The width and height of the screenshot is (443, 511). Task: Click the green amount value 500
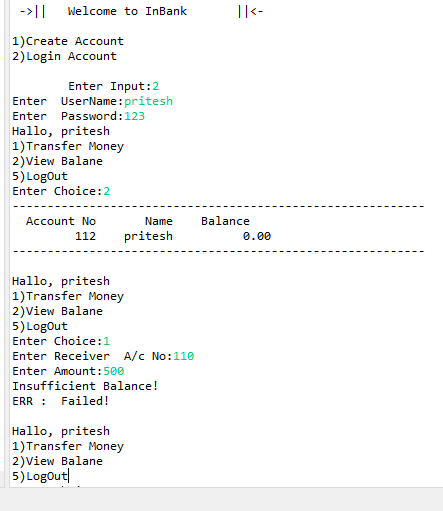click(113, 371)
